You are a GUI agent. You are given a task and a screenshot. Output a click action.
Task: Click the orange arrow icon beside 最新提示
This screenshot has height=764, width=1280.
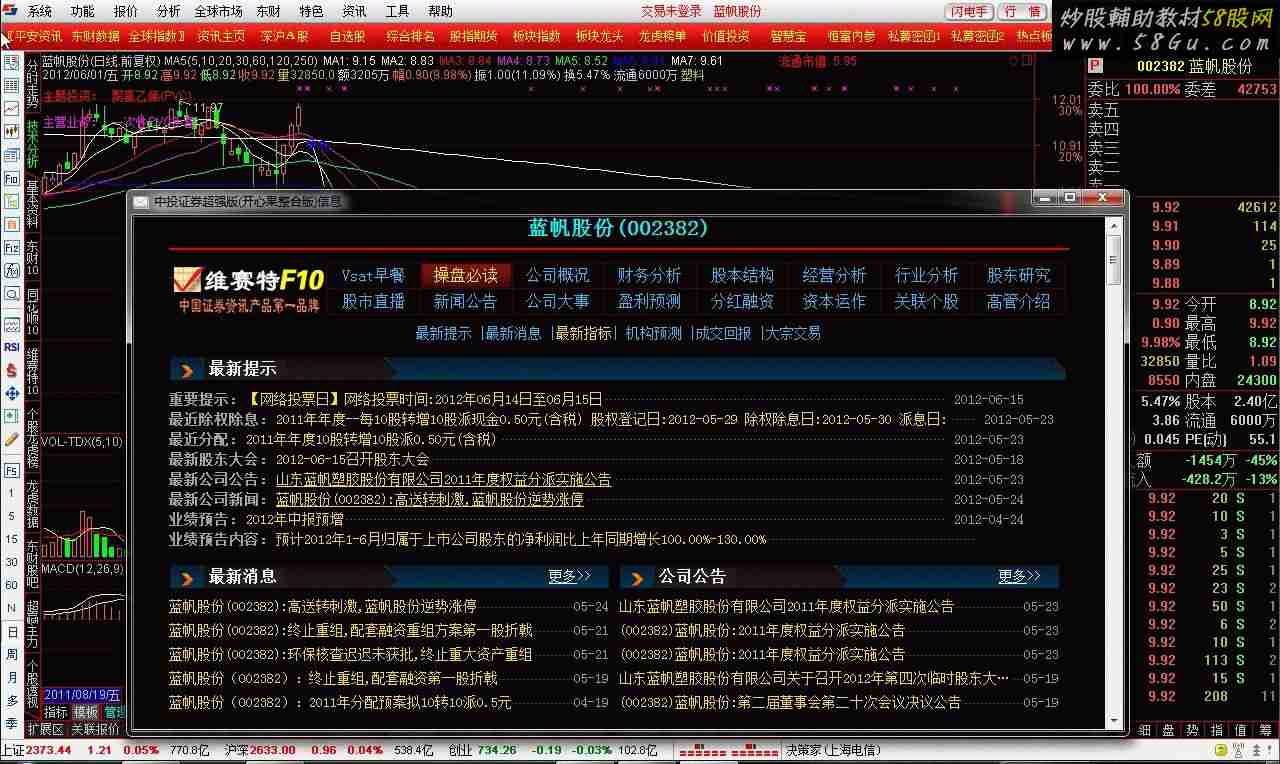[187, 370]
